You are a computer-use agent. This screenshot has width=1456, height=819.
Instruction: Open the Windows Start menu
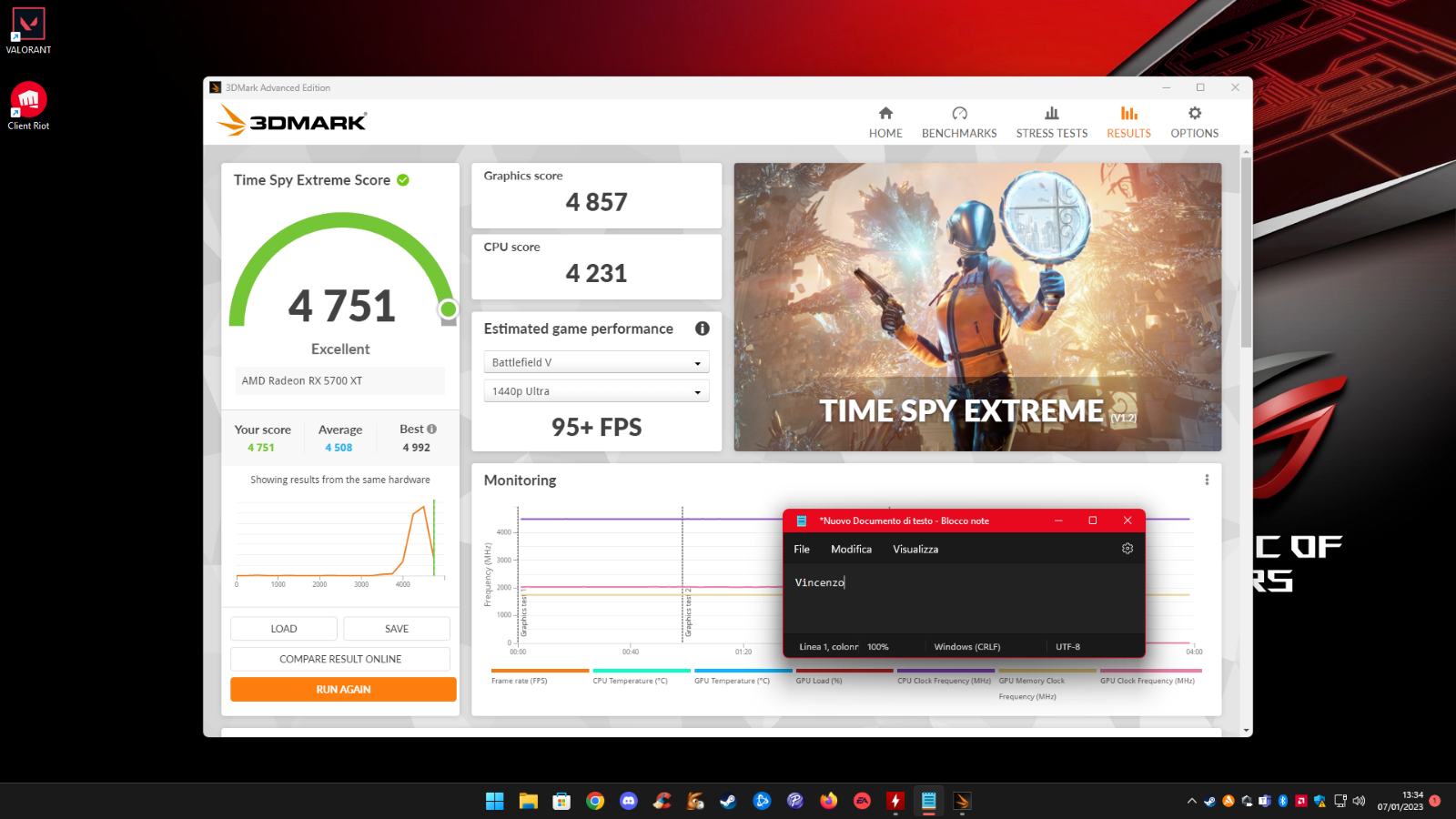point(494,801)
